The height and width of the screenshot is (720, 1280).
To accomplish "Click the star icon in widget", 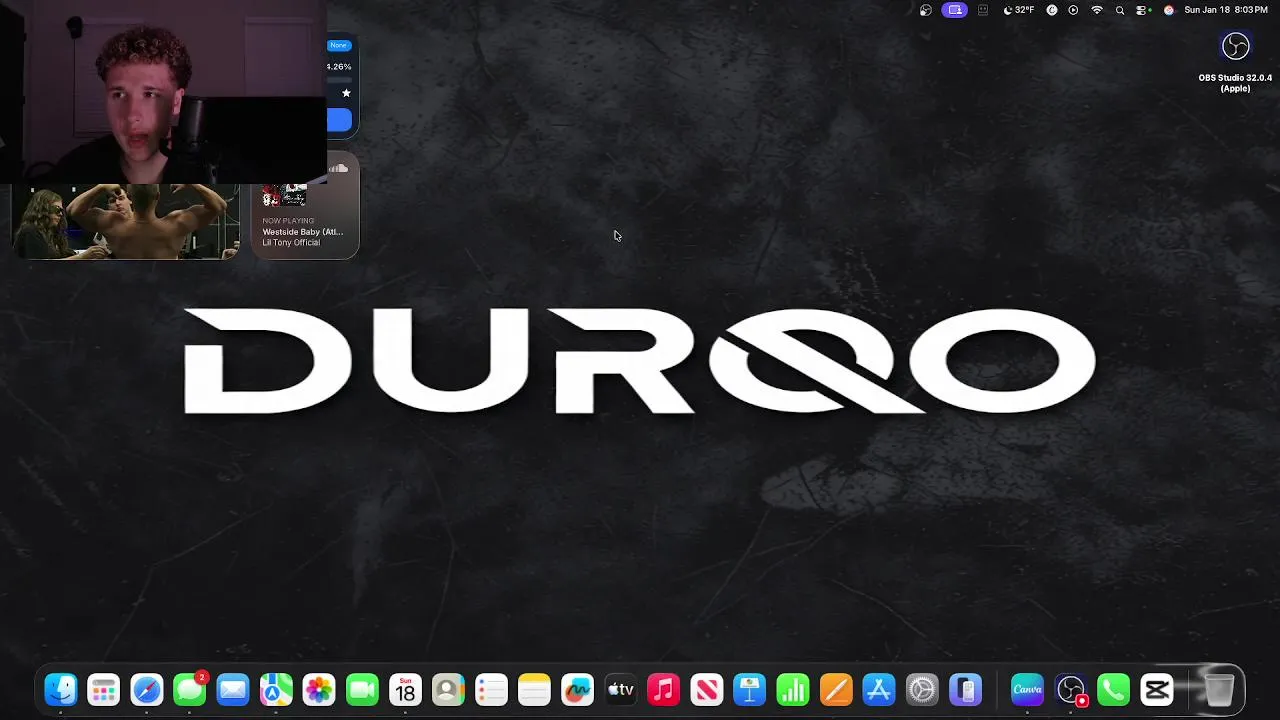I will point(346,93).
